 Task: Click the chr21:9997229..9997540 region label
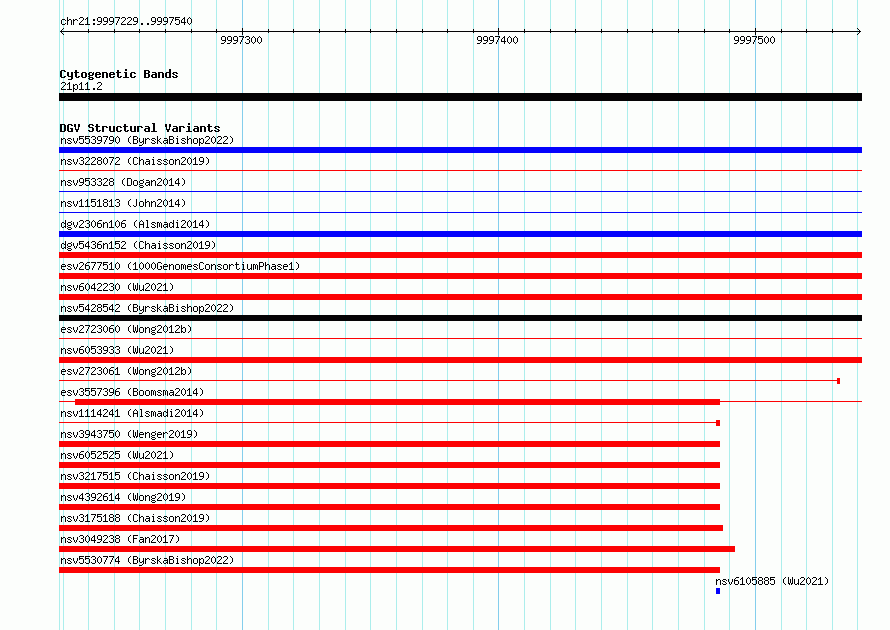click(x=126, y=21)
